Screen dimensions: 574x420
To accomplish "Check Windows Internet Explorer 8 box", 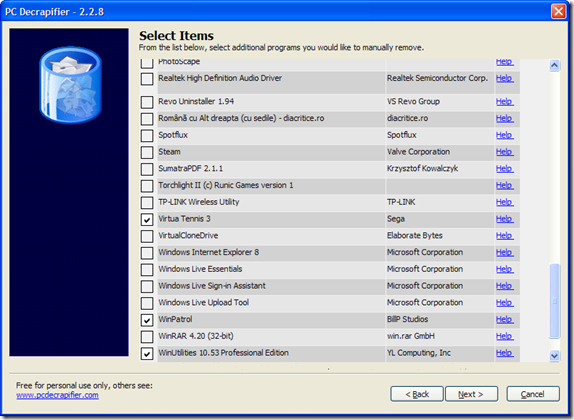I will click(147, 253).
